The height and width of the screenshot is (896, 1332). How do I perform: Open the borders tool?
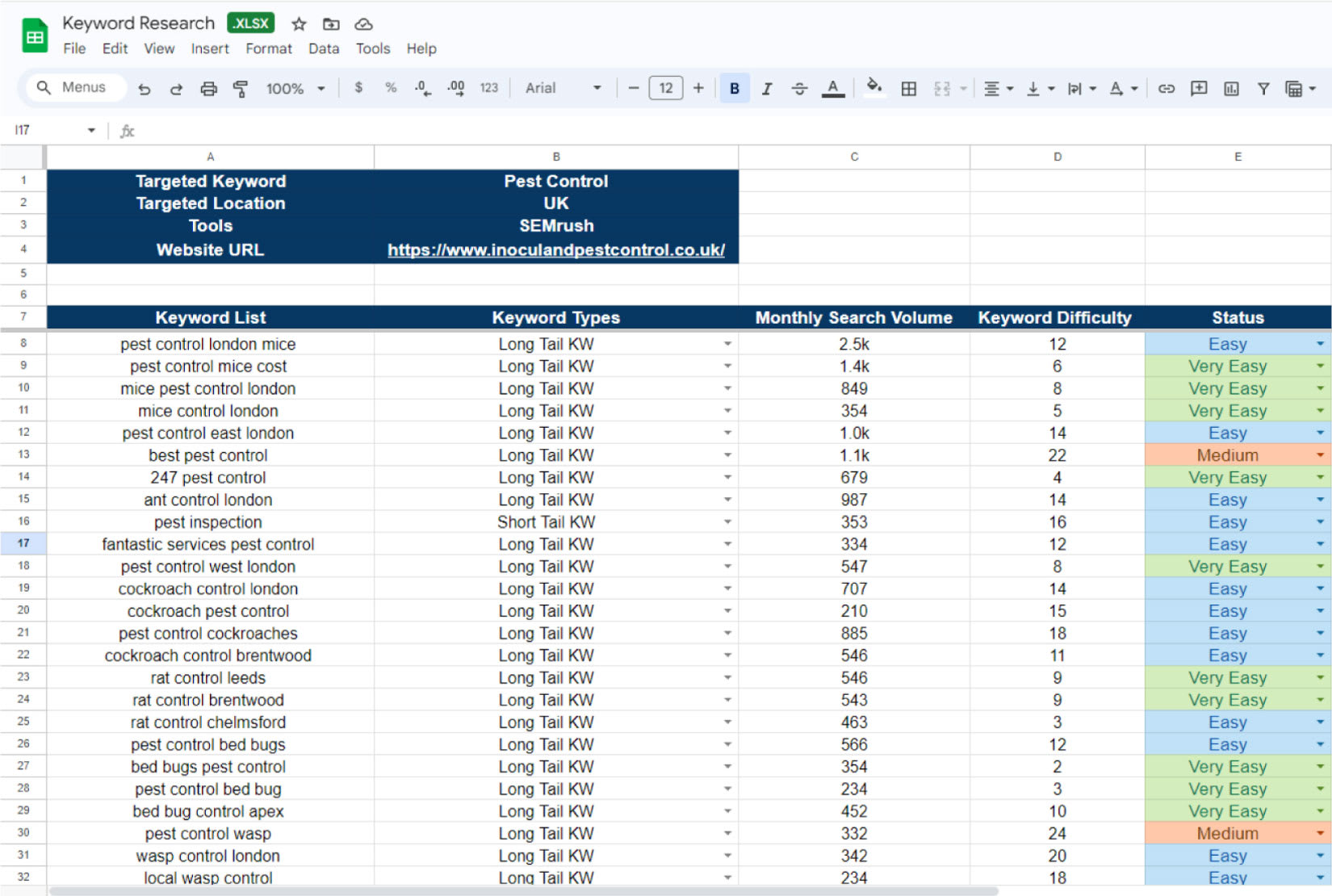point(908,89)
